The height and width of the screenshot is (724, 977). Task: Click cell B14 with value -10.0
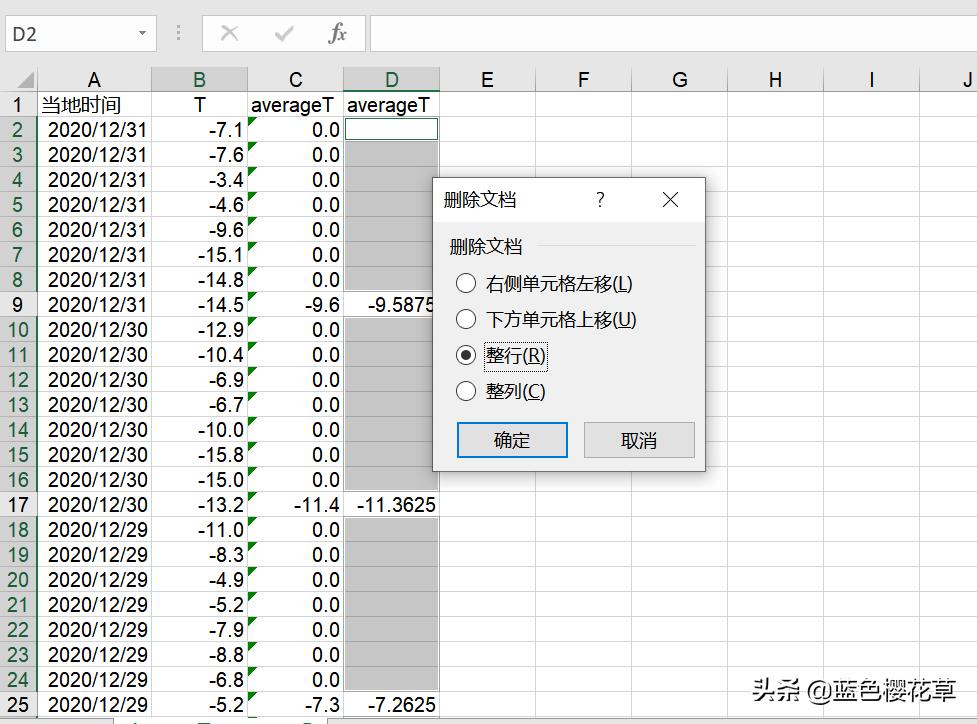199,430
